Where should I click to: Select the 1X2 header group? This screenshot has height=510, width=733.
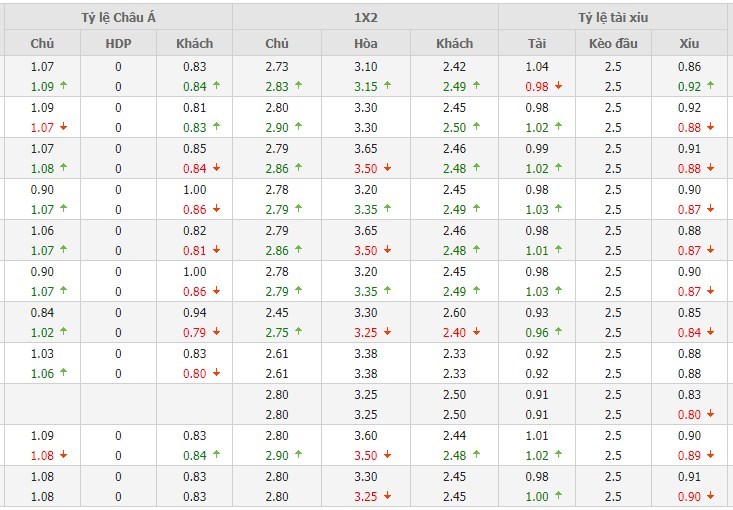pyautogui.click(x=366, y=17)
